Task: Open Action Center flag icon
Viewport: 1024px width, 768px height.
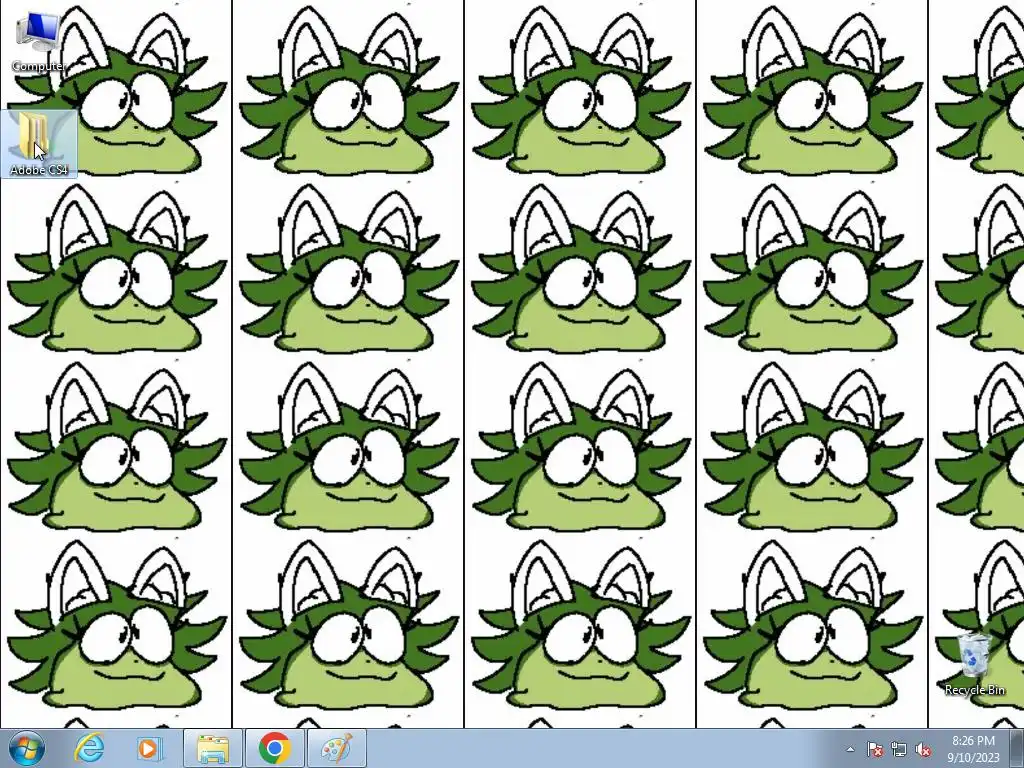Action: pos(875,749)
